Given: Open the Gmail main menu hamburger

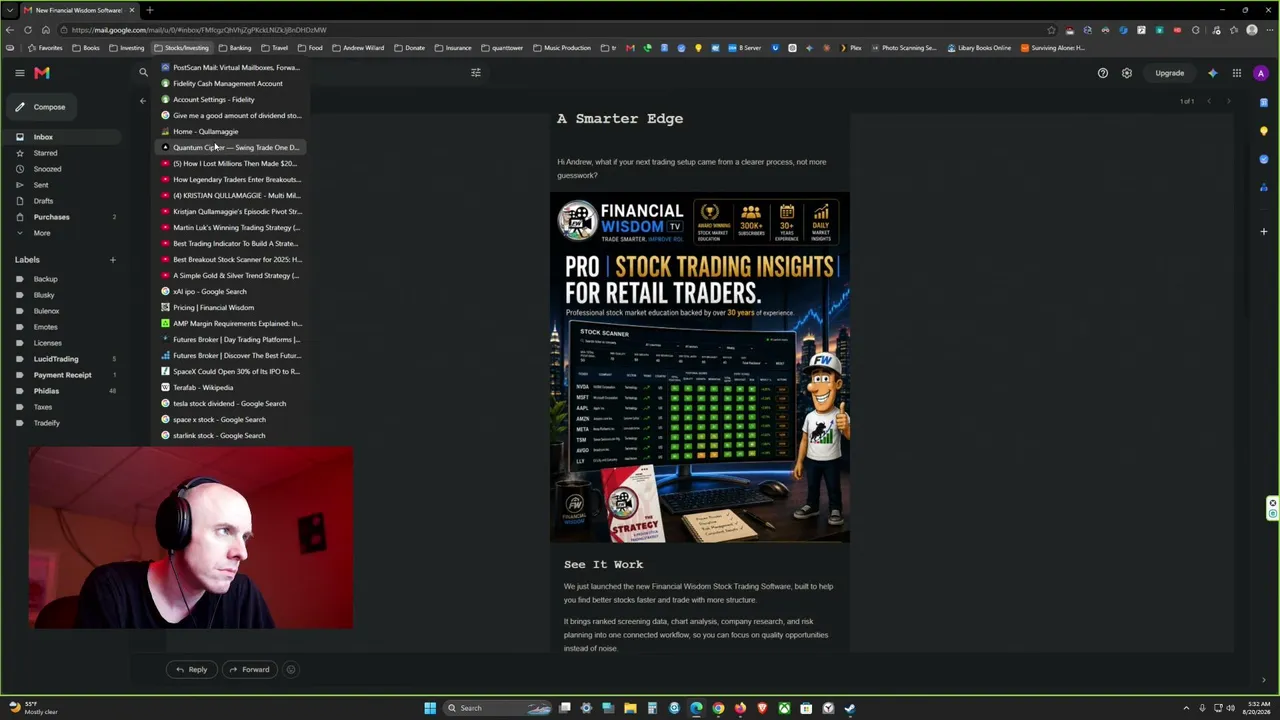Looking at the screenshot, I should click(x=19, y=73).
